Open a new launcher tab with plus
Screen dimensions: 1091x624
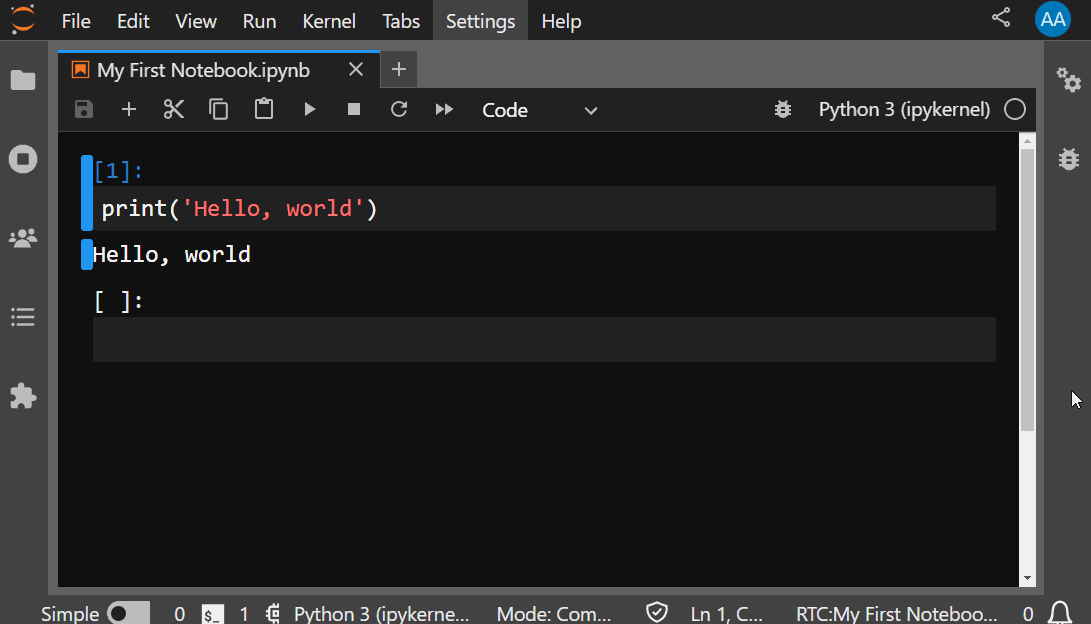399,70
